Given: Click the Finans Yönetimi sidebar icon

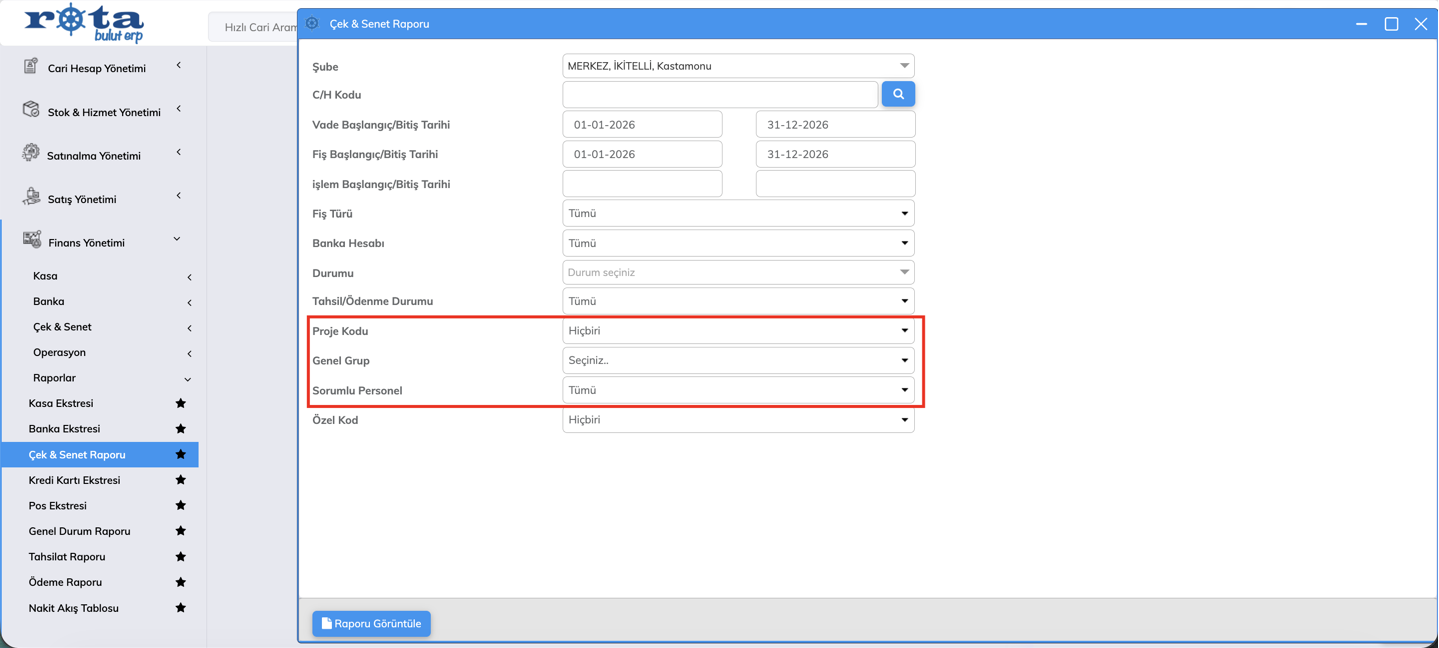Looking at the screenshot, I should (32, 240).
